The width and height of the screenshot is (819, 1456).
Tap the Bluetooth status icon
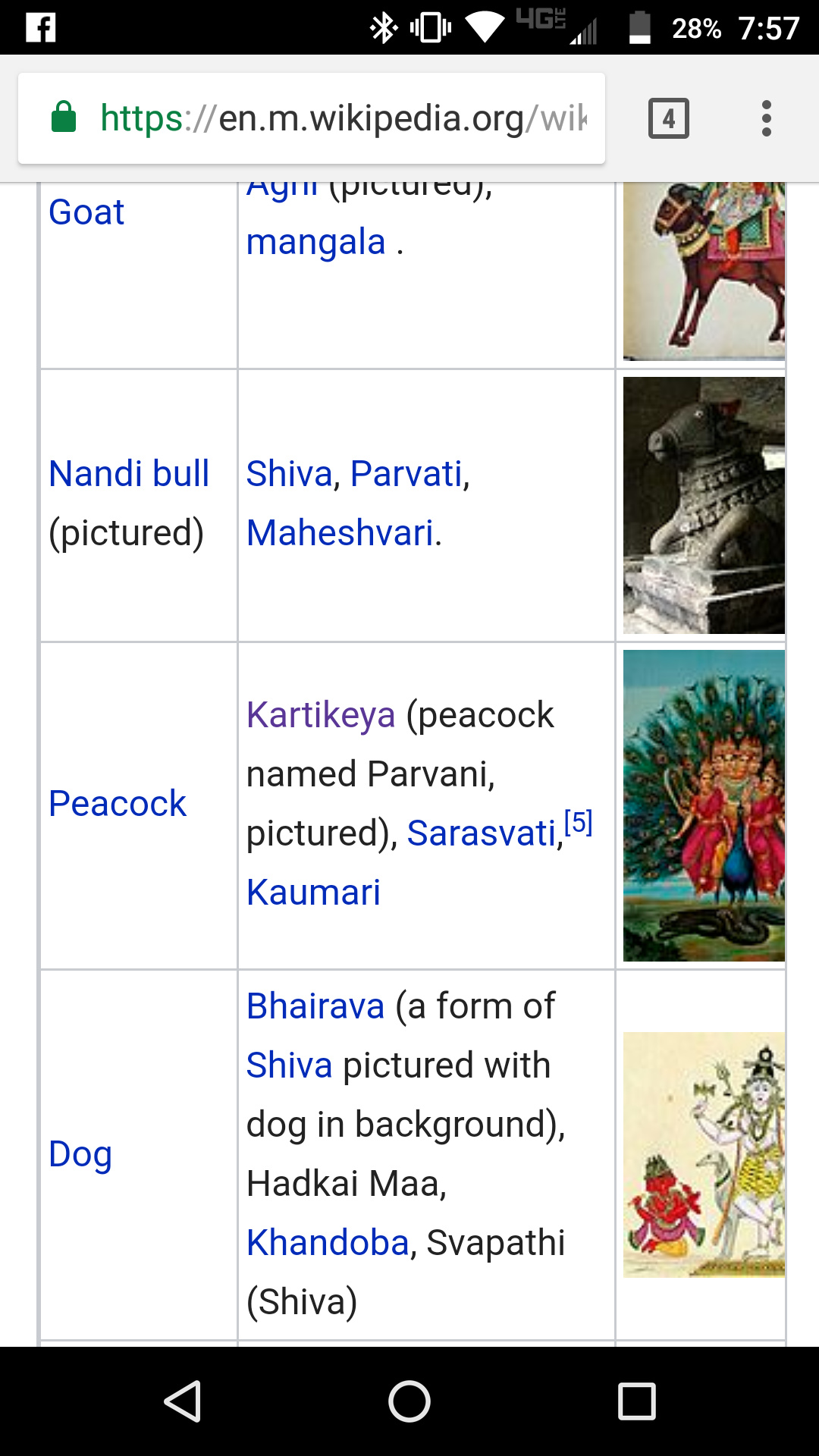383,28
